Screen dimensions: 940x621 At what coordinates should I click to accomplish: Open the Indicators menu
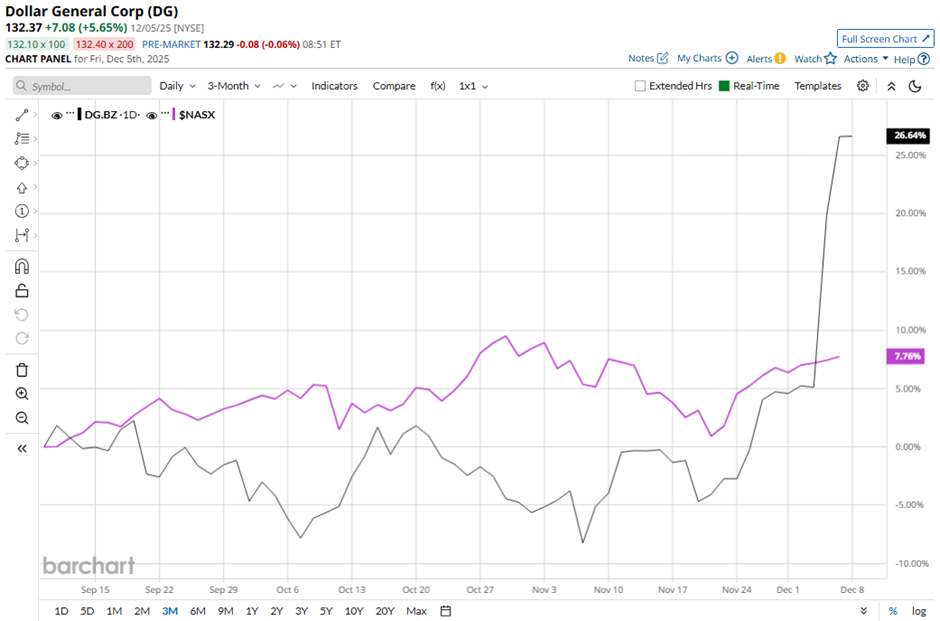click(x=335, y=86)
